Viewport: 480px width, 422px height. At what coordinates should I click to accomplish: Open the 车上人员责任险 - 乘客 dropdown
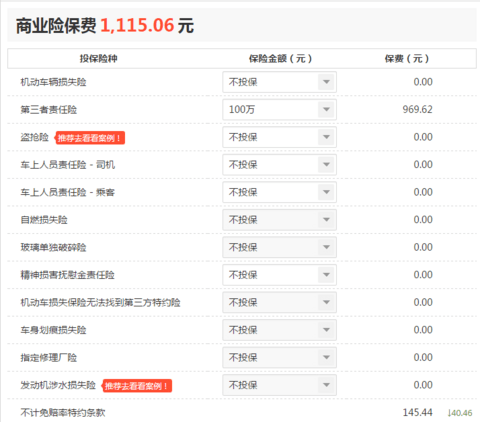tap(279, 192)
